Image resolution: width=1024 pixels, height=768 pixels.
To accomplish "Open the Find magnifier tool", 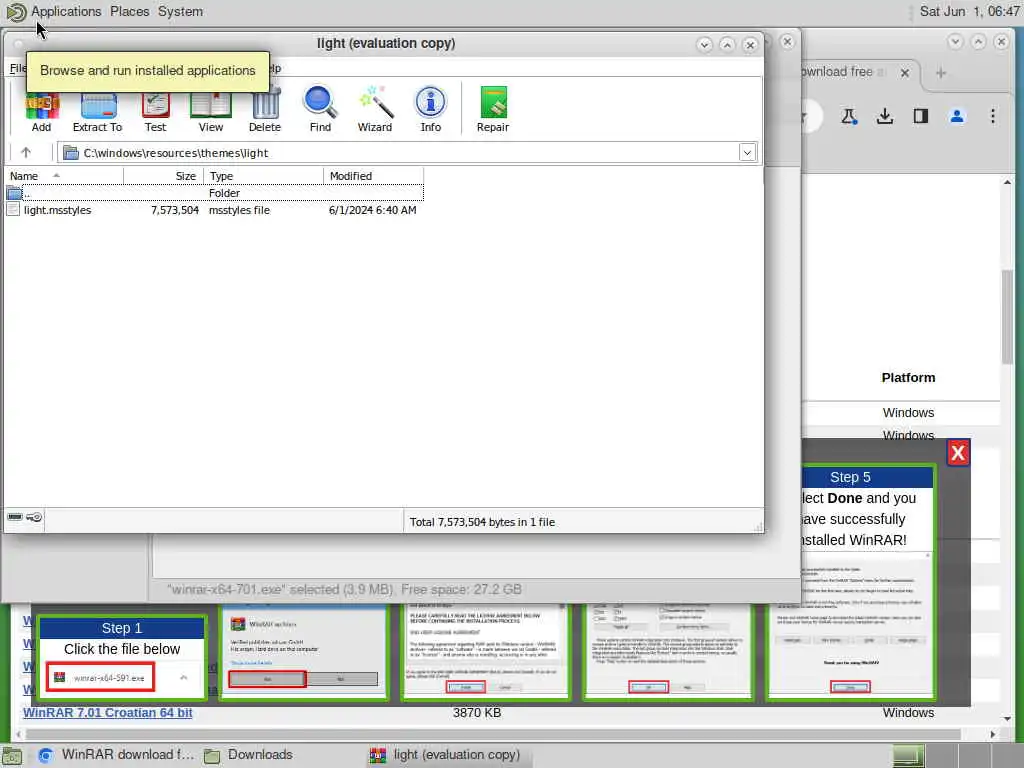I will click(320, 110).
